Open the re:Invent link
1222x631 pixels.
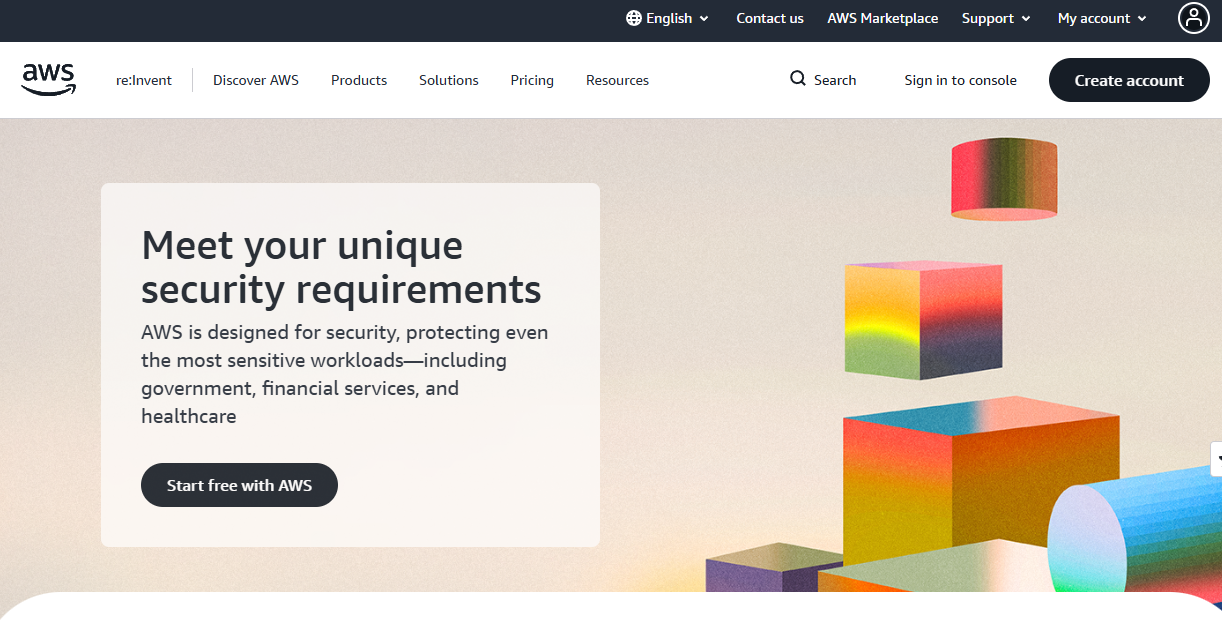click(144, 80)
